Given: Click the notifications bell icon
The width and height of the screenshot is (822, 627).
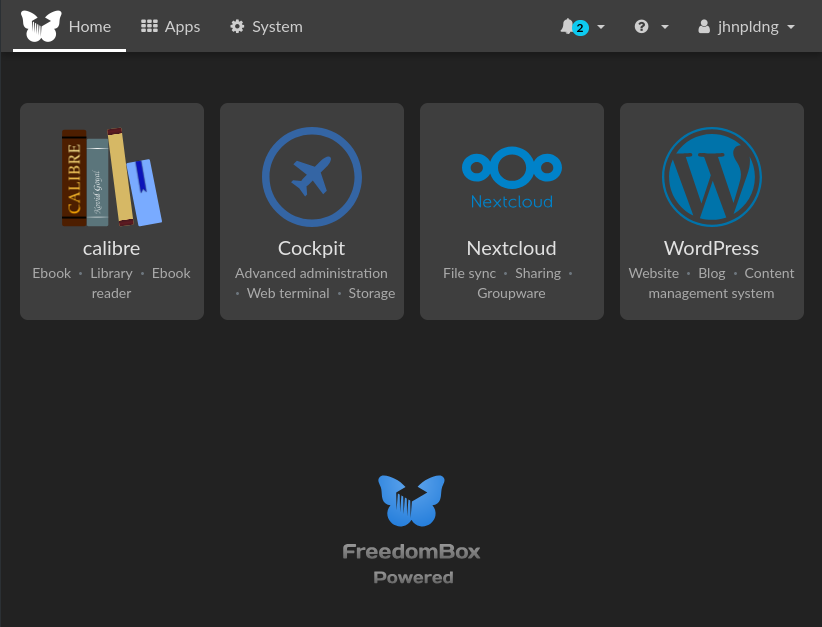Looking at the screenshot, I should pos(567,26).
